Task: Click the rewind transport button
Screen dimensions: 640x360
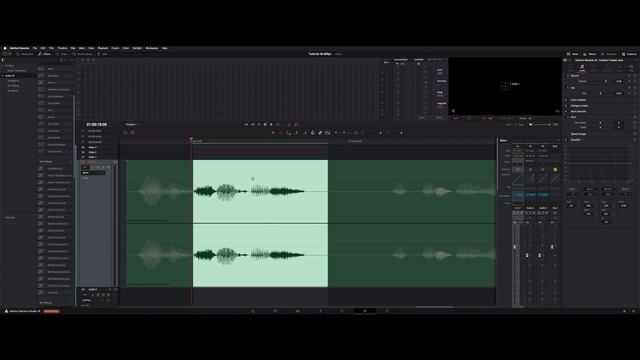Action: pos(246,124)
